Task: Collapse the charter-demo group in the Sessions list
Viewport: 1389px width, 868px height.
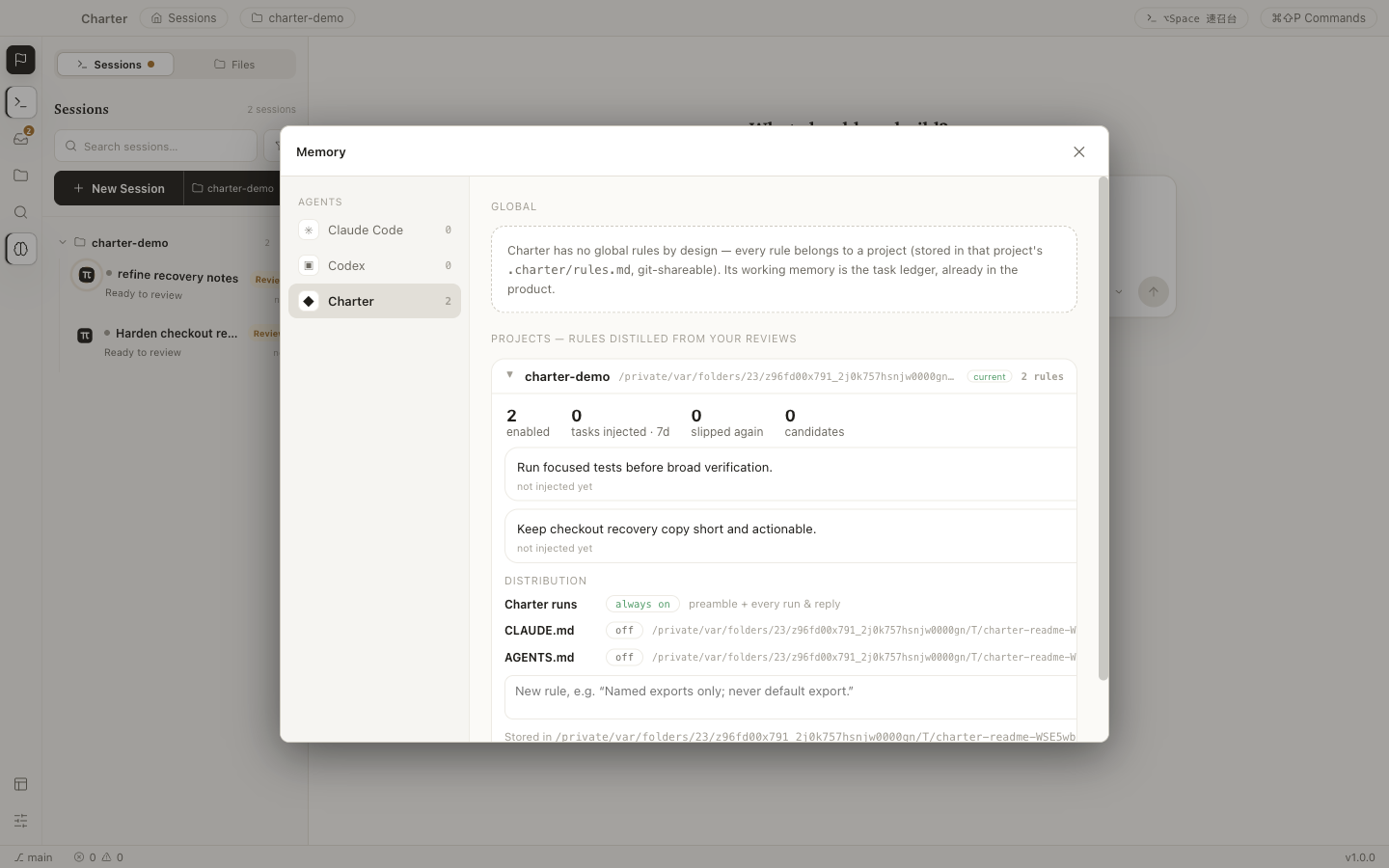Action: (x=63, y=242)
